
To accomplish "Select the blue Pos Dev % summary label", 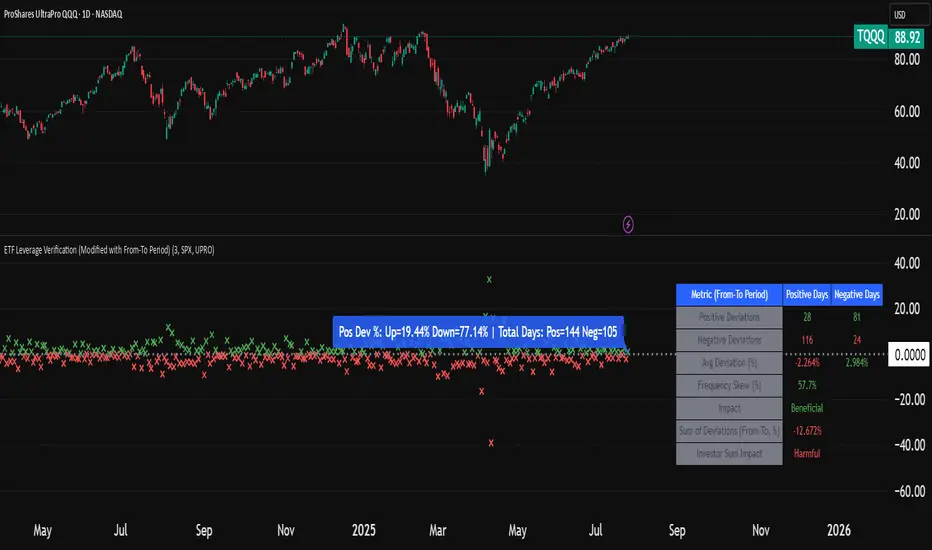I will [x=478, y=332].
